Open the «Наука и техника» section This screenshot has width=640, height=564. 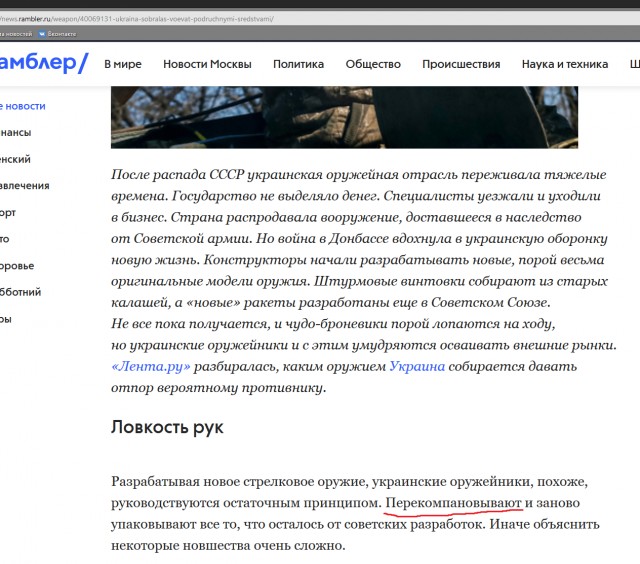pyautogui.click(x=565, y=64)
